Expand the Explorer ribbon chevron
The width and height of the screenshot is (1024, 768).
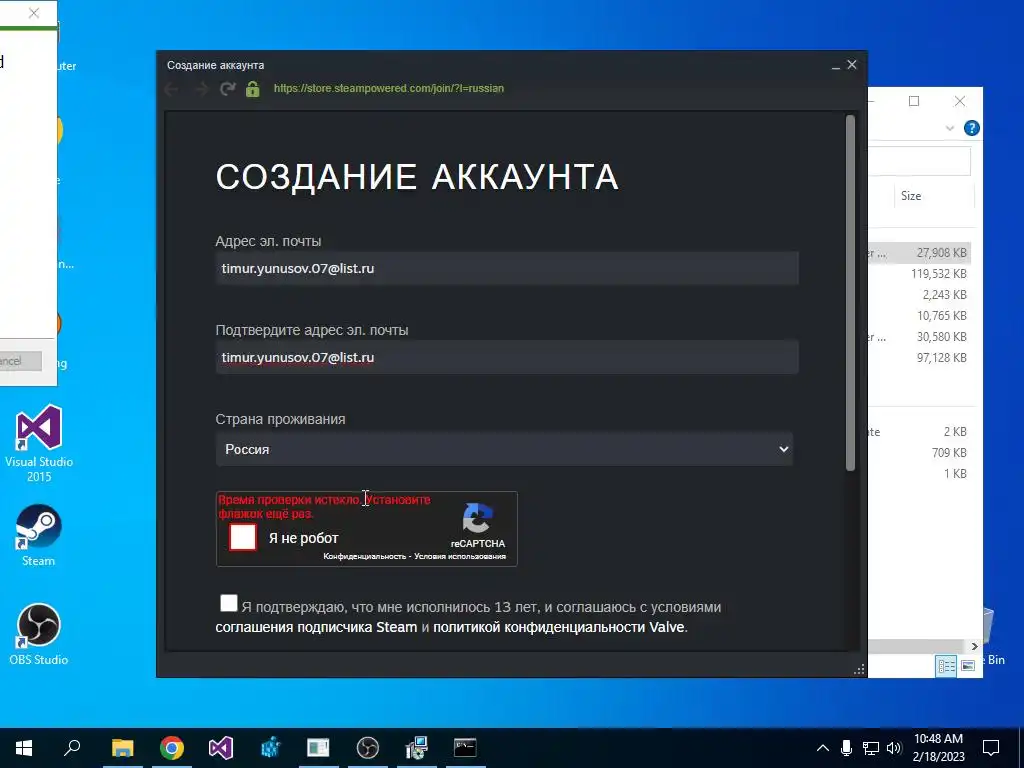pos(950,128)
